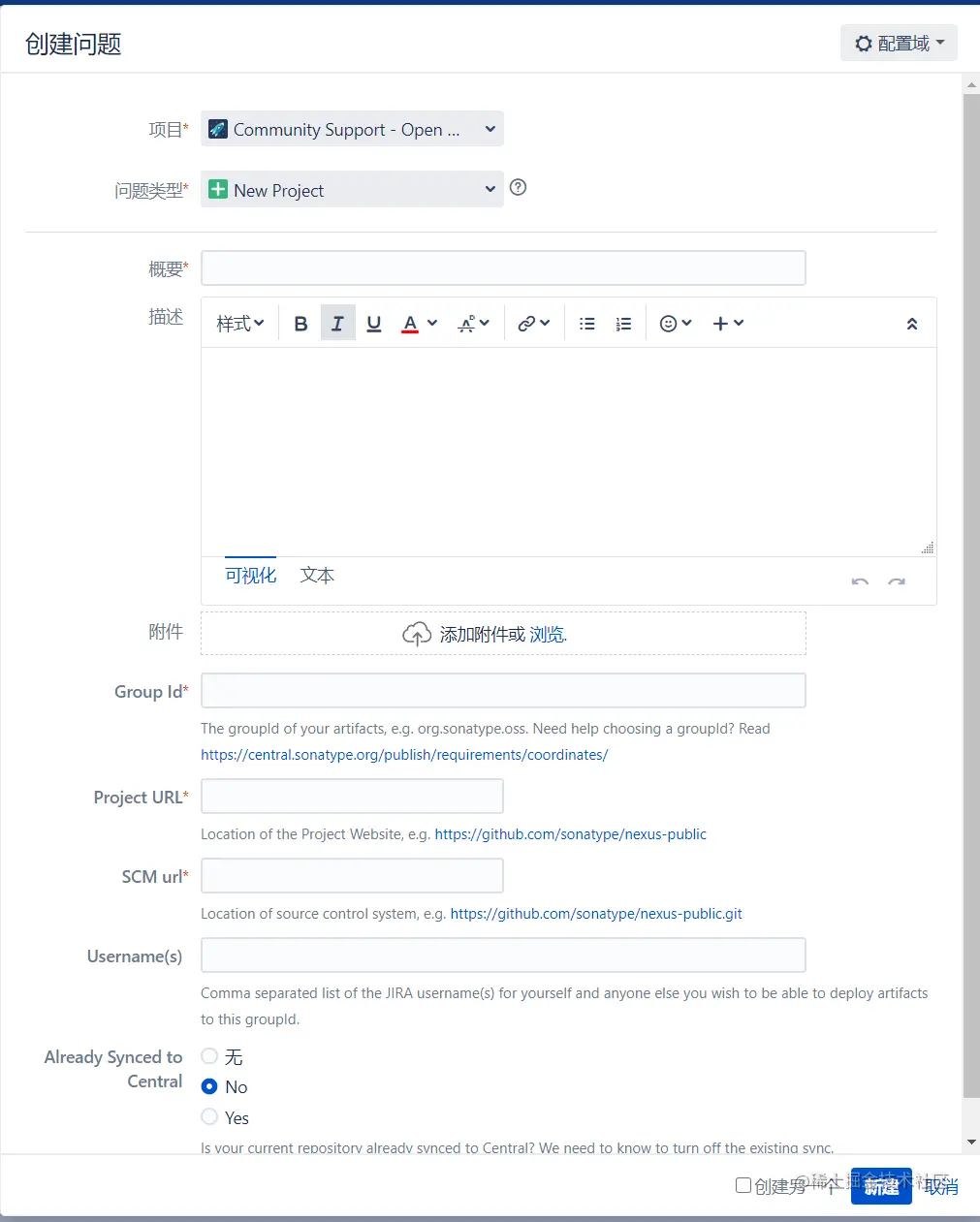Open the emoji picker
The width and height of the screenshot is (980, 1222).
[676, 324]
